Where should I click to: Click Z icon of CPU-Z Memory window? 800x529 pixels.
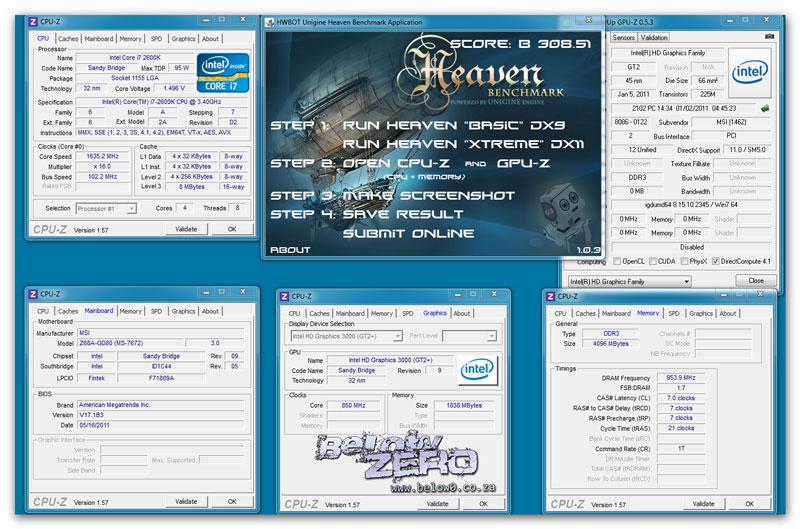[x=551, y=296]
